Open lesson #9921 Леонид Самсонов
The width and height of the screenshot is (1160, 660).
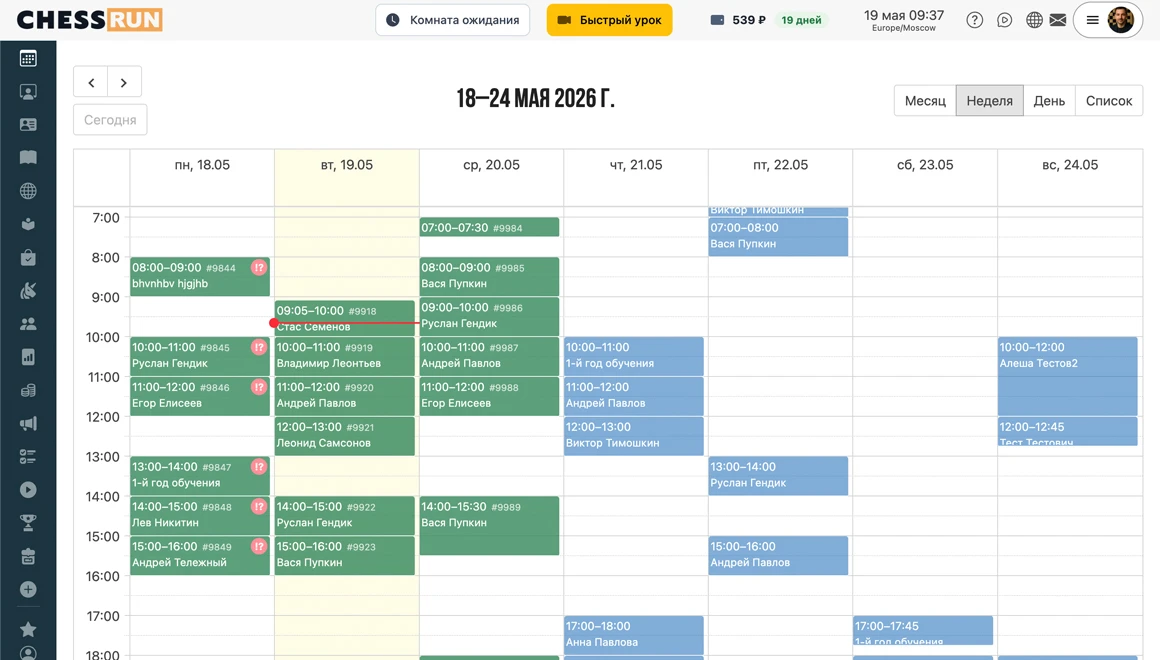coord(345,436)
